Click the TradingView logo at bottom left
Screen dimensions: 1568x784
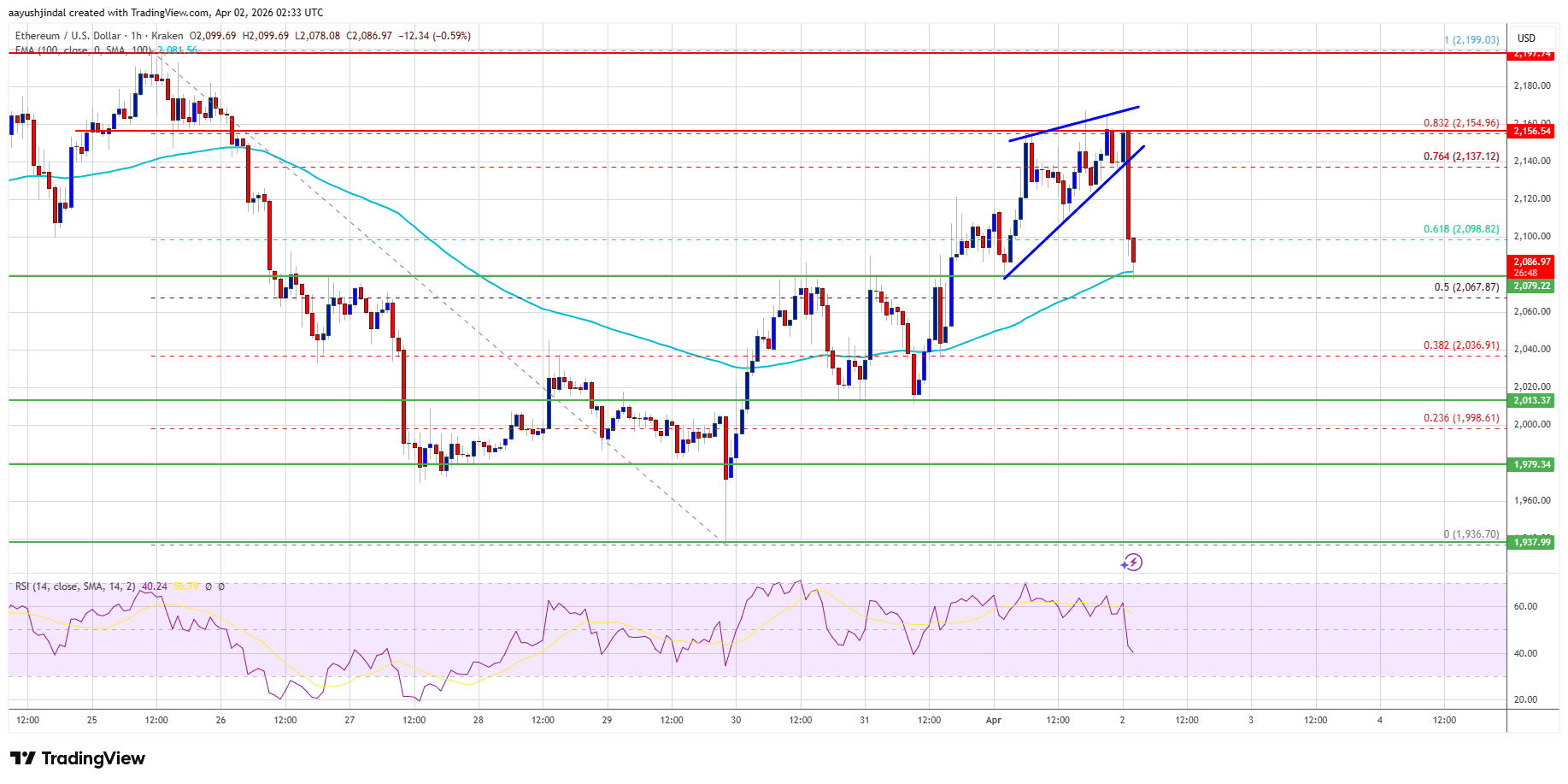coord(78,758)
